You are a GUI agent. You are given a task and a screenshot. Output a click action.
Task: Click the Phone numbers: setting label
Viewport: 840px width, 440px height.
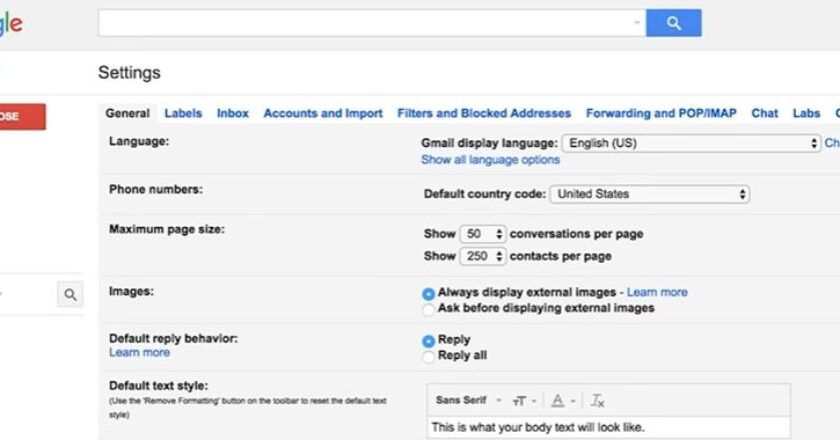coord(156,189)
